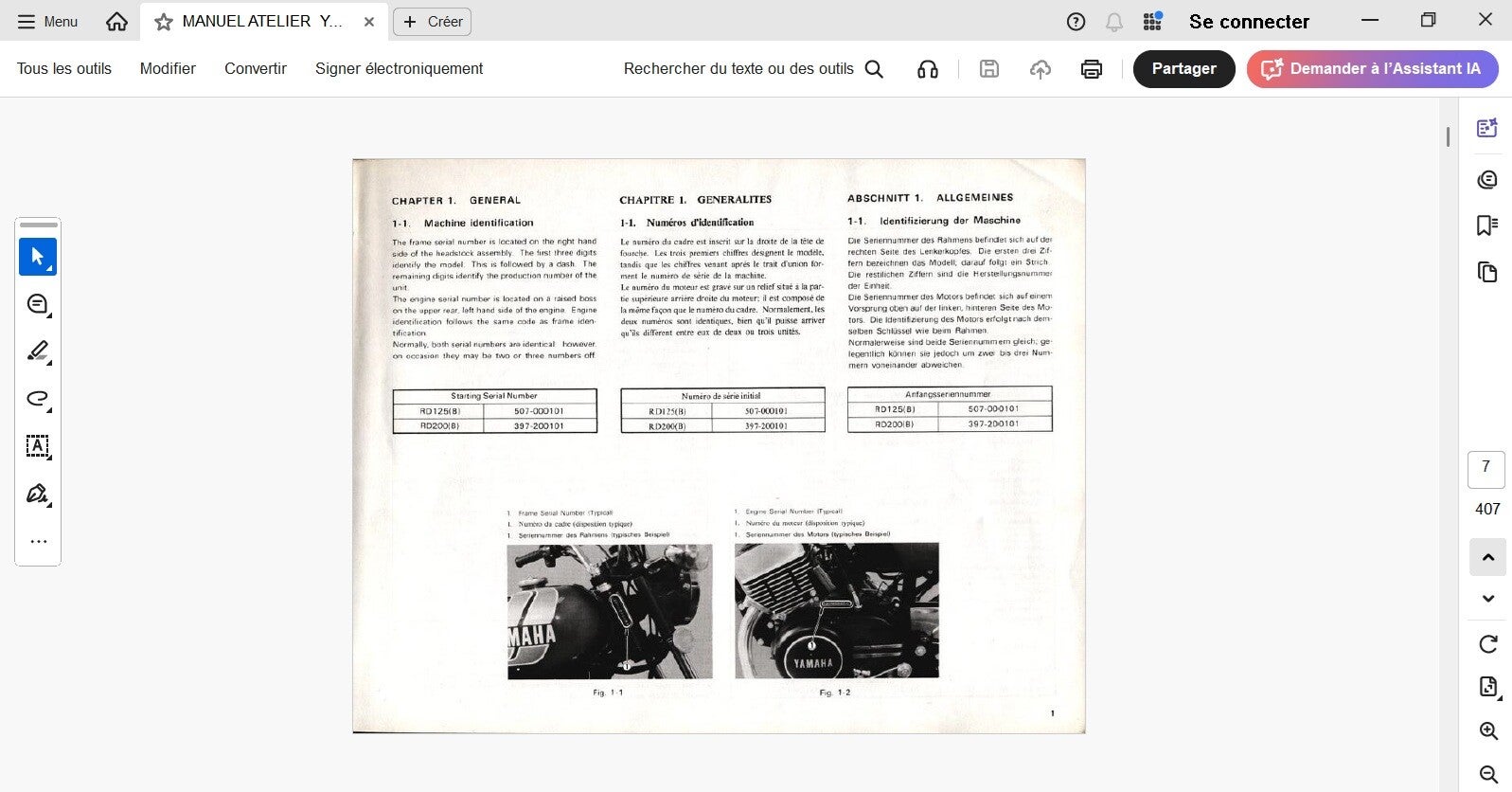Open the comments panel icon
Viewport: 1512px width, 792px height.
pyautogui.click(x=1487, y=179)
